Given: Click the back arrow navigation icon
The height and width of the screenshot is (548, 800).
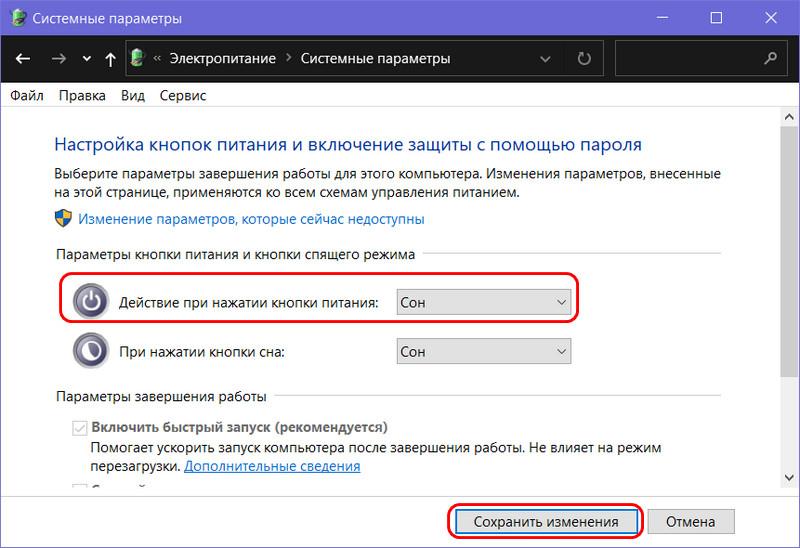Looking at the screenshot, I should pyautogui.click(x=22, y=59).
